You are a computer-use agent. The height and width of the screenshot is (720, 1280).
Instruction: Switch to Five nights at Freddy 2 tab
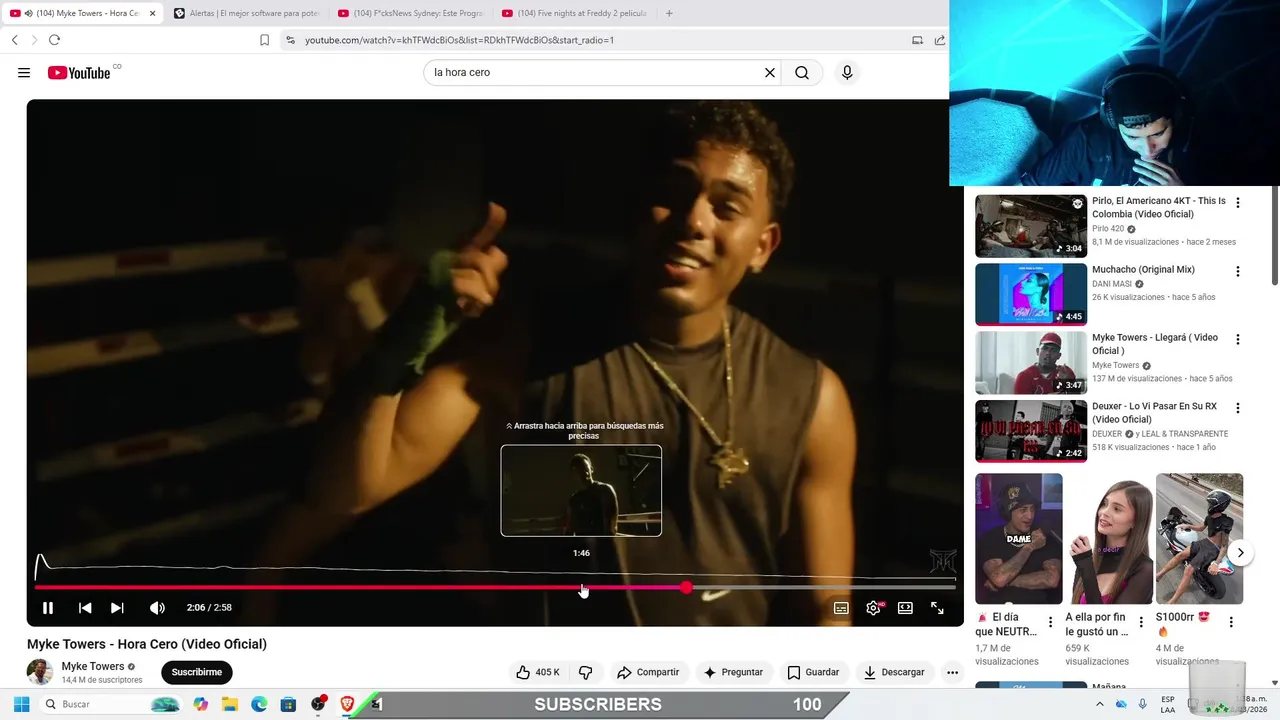pos(574,13)
